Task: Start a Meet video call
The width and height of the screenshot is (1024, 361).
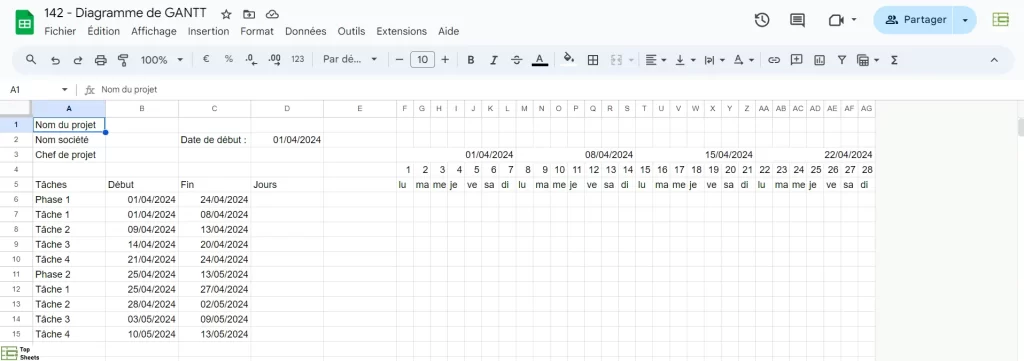Action: pos(836,20)
